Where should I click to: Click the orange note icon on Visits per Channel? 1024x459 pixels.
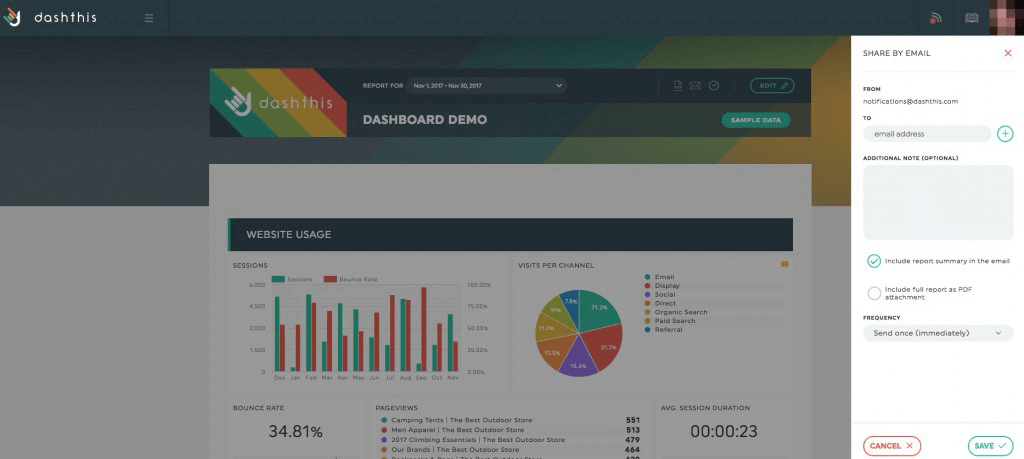click(784, 264)
